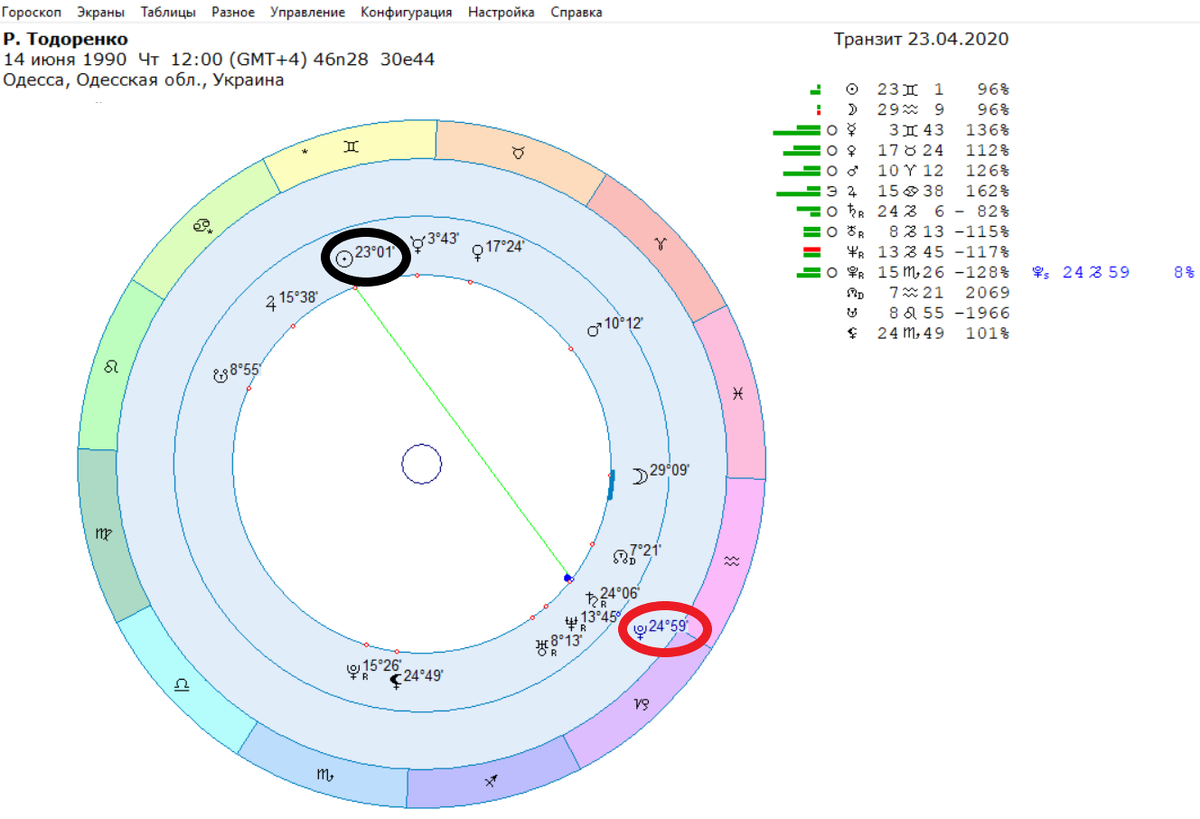Select the Saturn row with -82% in the table
Screen dimensions: 1200x819
pos(903,211)
